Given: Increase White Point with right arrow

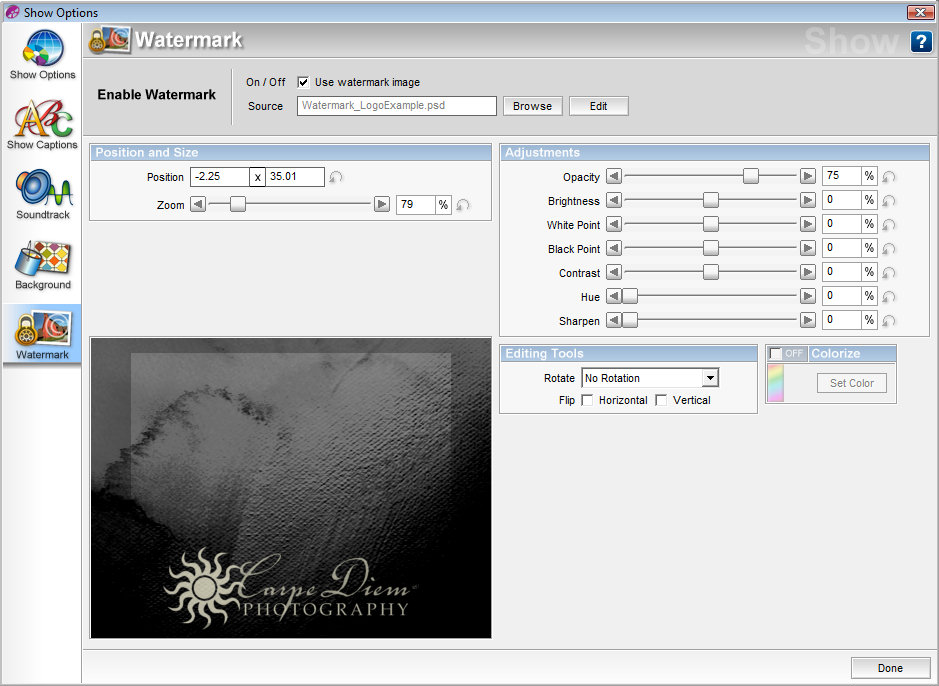Looking at the screenshot, I should pyautogui.click(x=808, y=224).
